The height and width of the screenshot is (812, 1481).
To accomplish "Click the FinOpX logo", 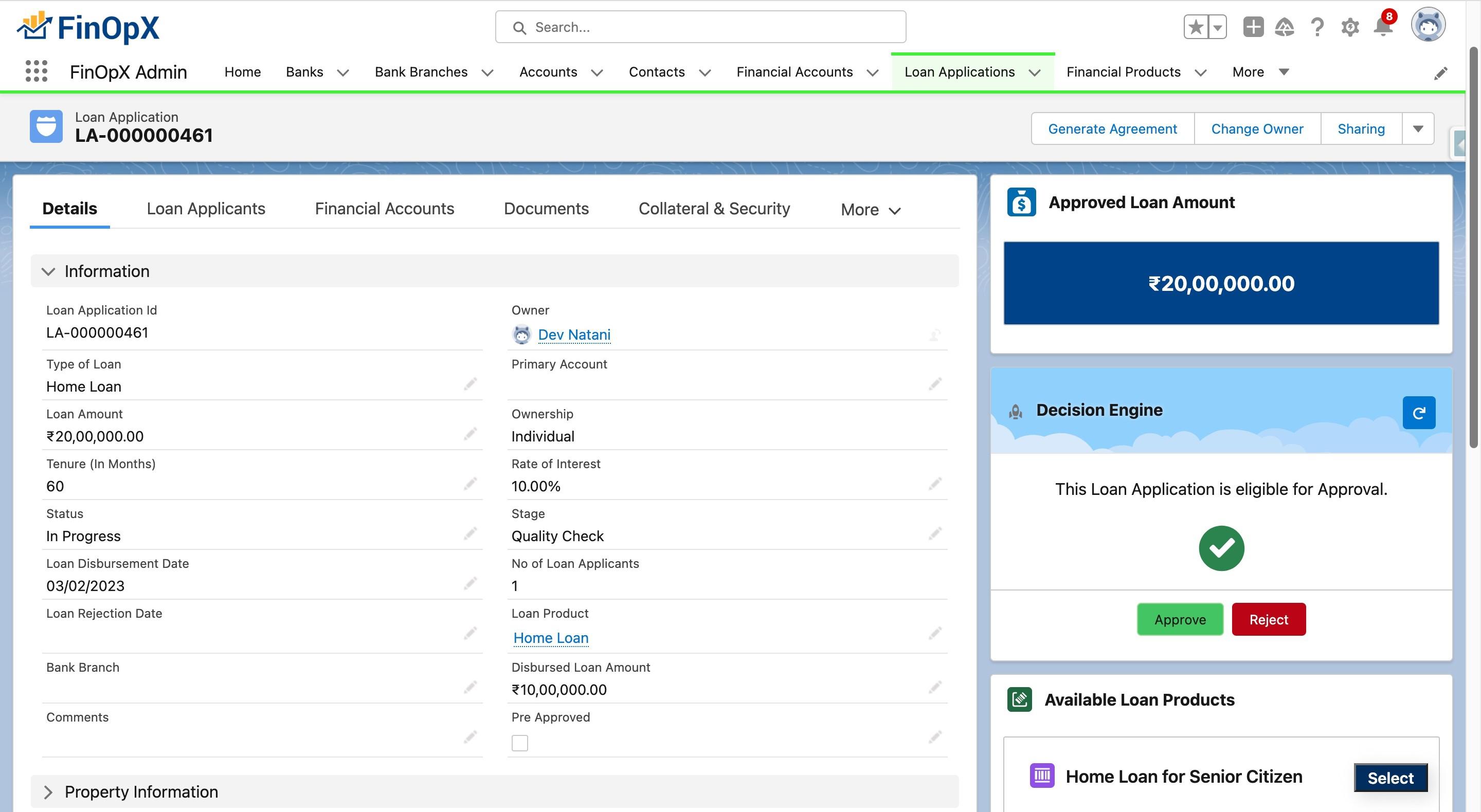I will click(x=88, y=27).
